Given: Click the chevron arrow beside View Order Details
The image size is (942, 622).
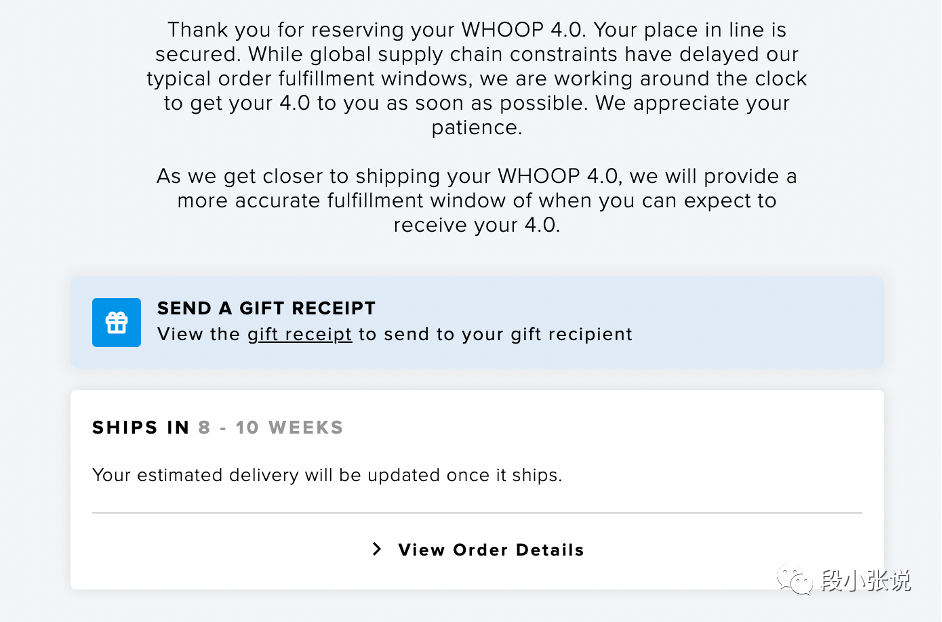Looking at the screenshot, I should [x=377, y=549].
